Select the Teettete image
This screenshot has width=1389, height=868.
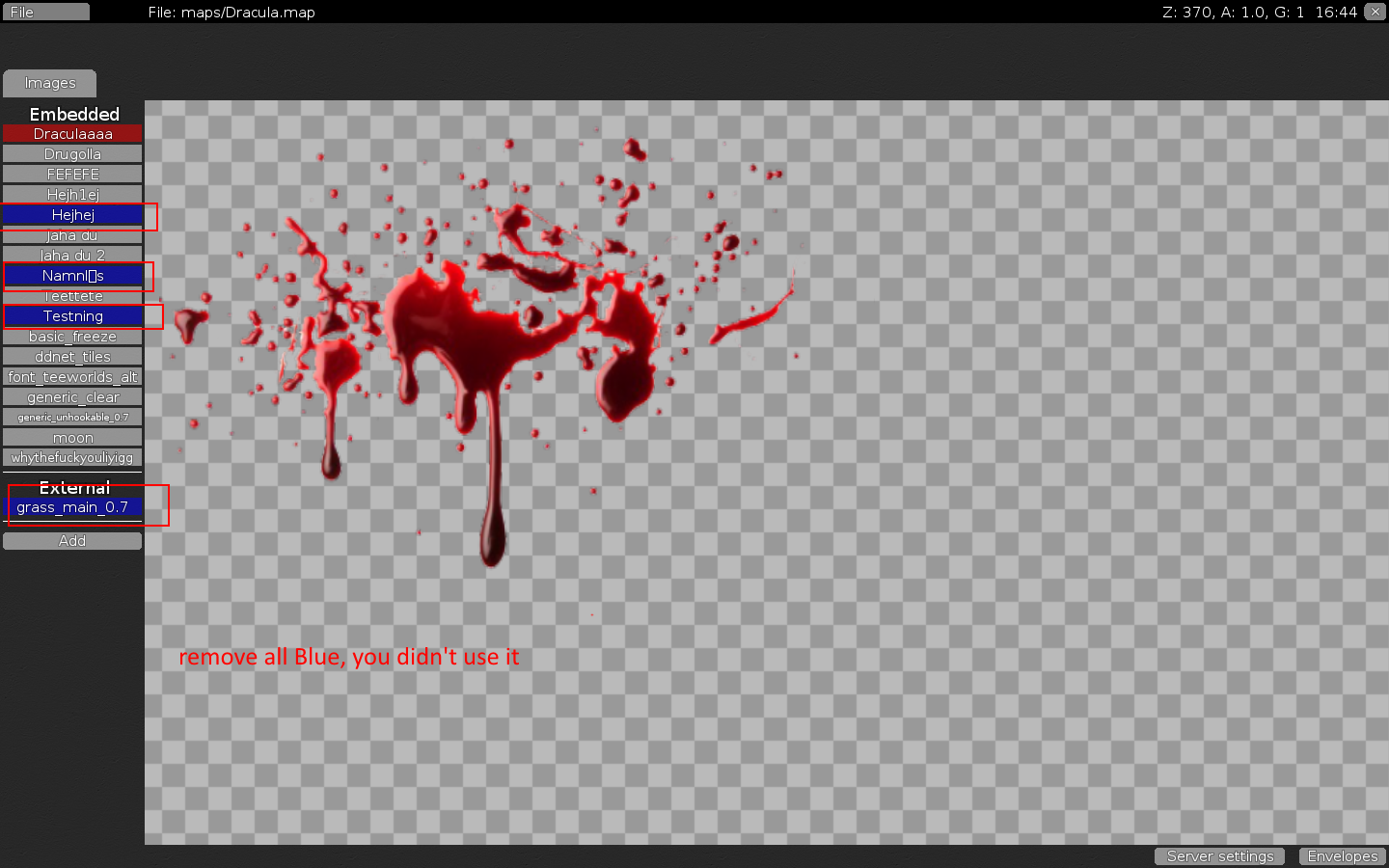[x=72, y=296]
